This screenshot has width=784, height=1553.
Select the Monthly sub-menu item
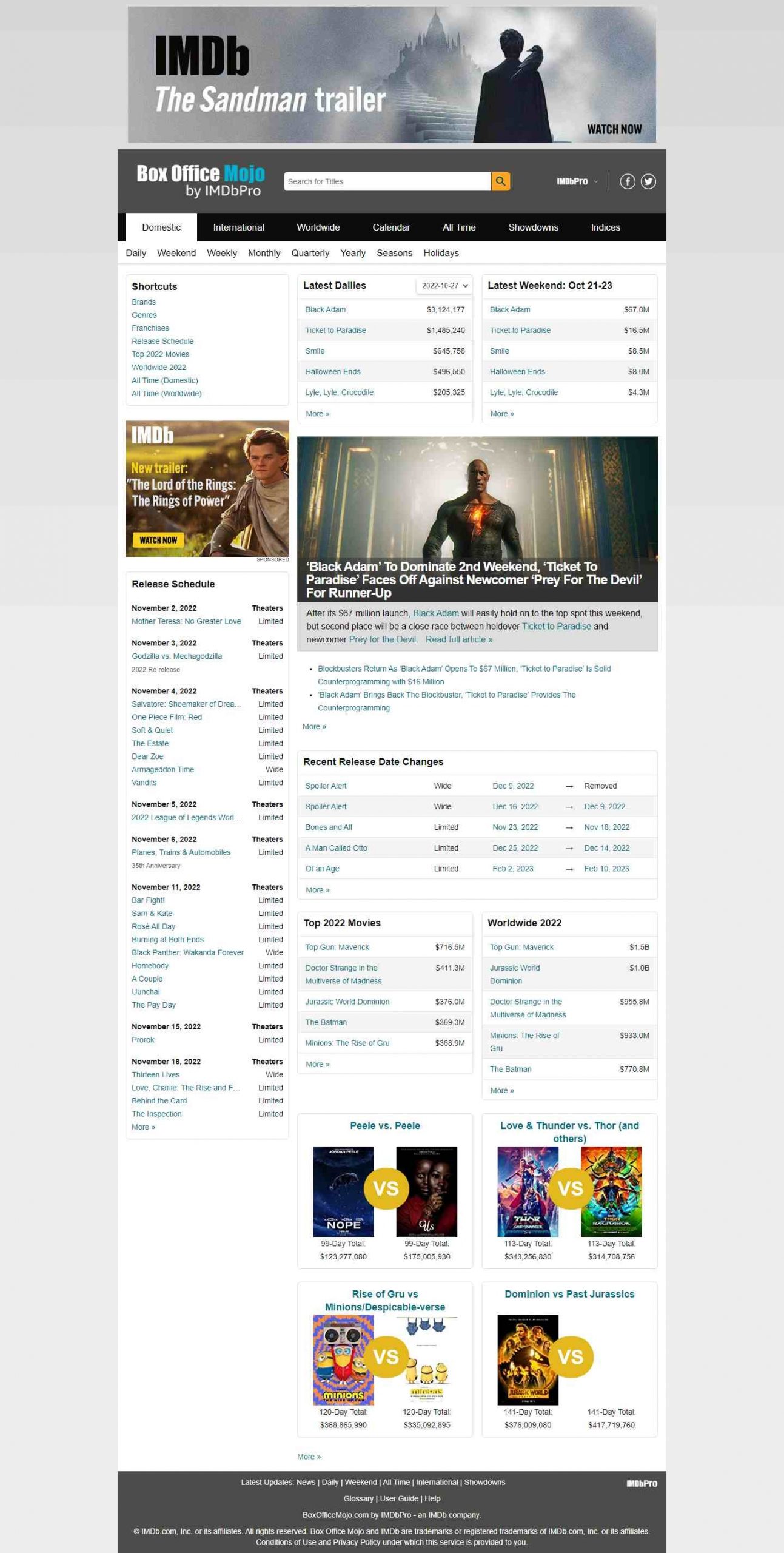[264, 253]
